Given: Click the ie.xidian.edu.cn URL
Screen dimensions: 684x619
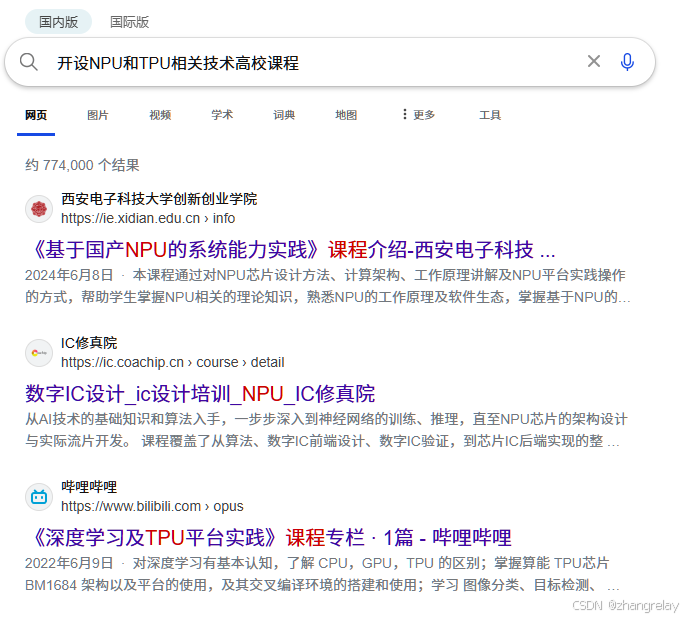Looking at the screenshot, I should point(148,218).
